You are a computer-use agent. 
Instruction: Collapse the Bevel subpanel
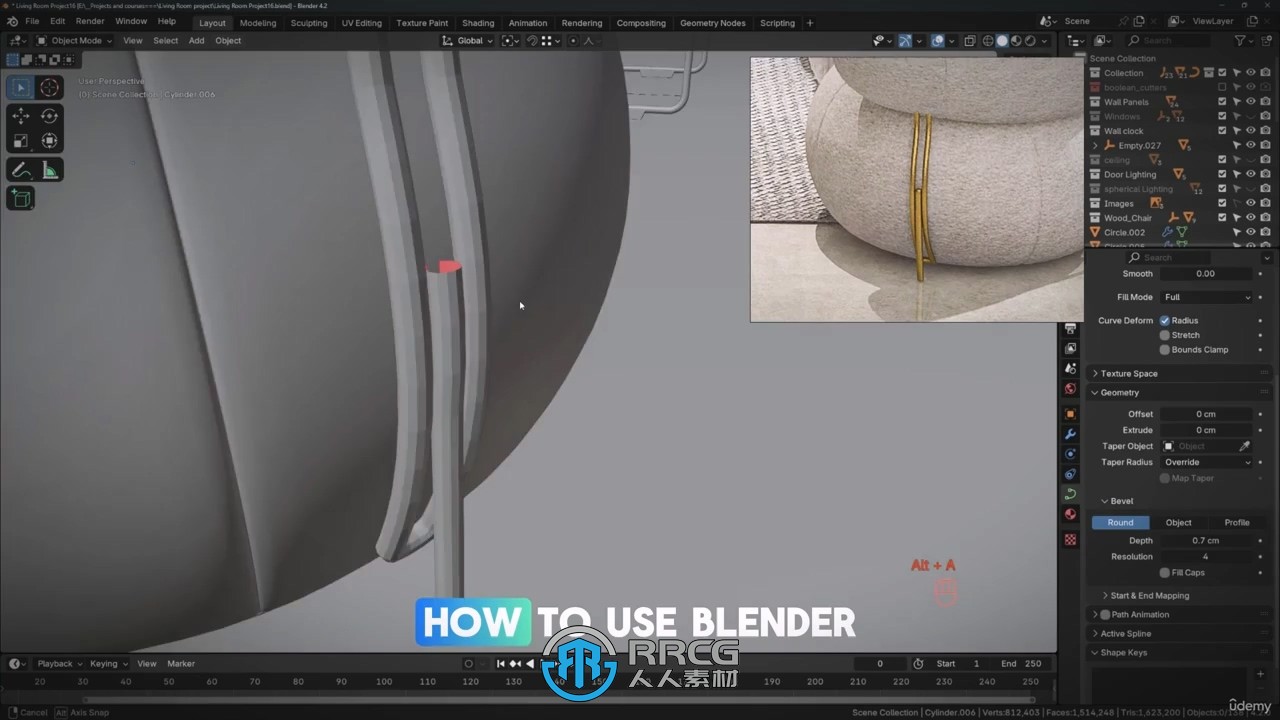click(x=1121, y=501)
